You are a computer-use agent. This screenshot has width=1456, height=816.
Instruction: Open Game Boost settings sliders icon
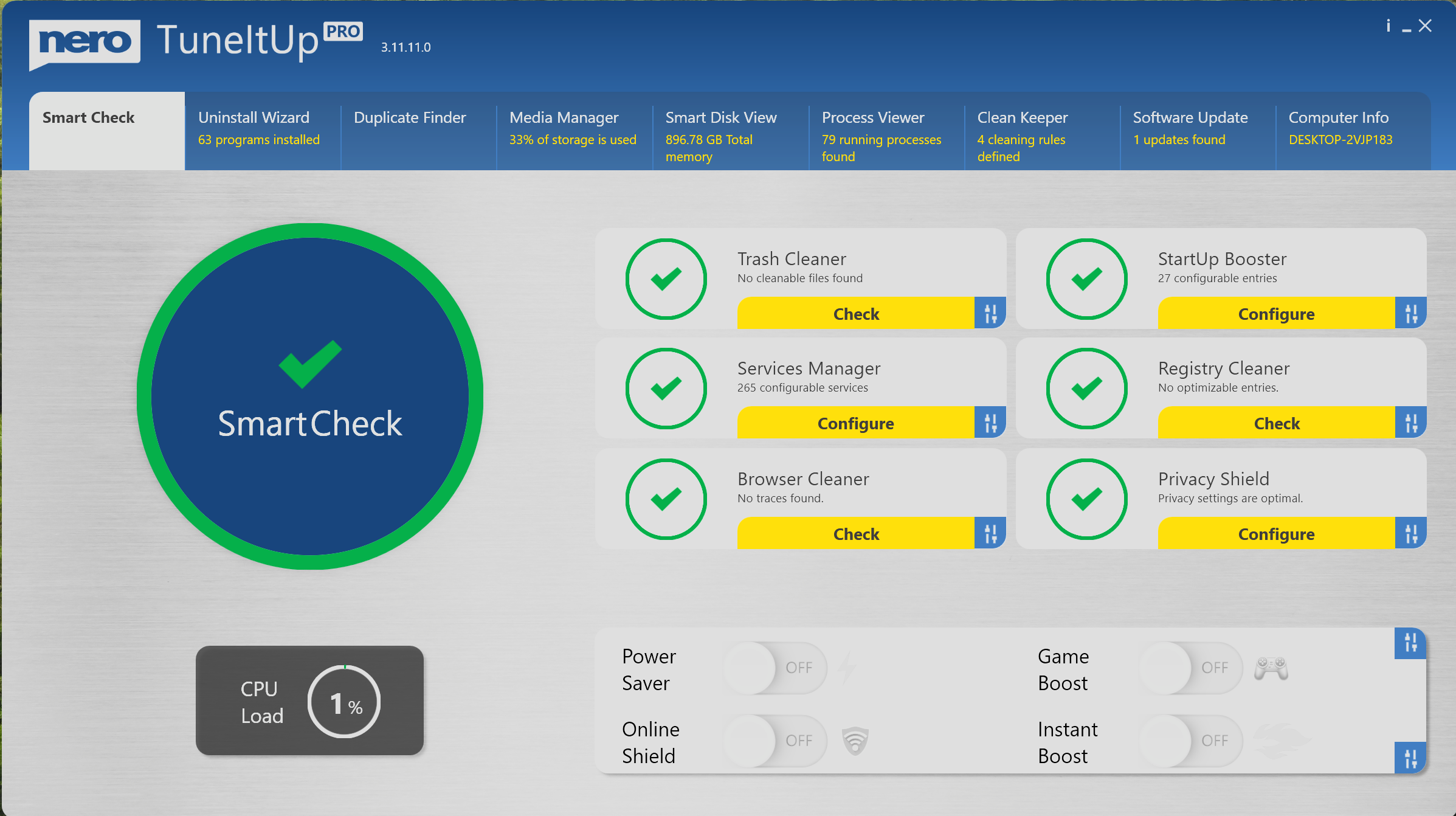point(1410,643)
